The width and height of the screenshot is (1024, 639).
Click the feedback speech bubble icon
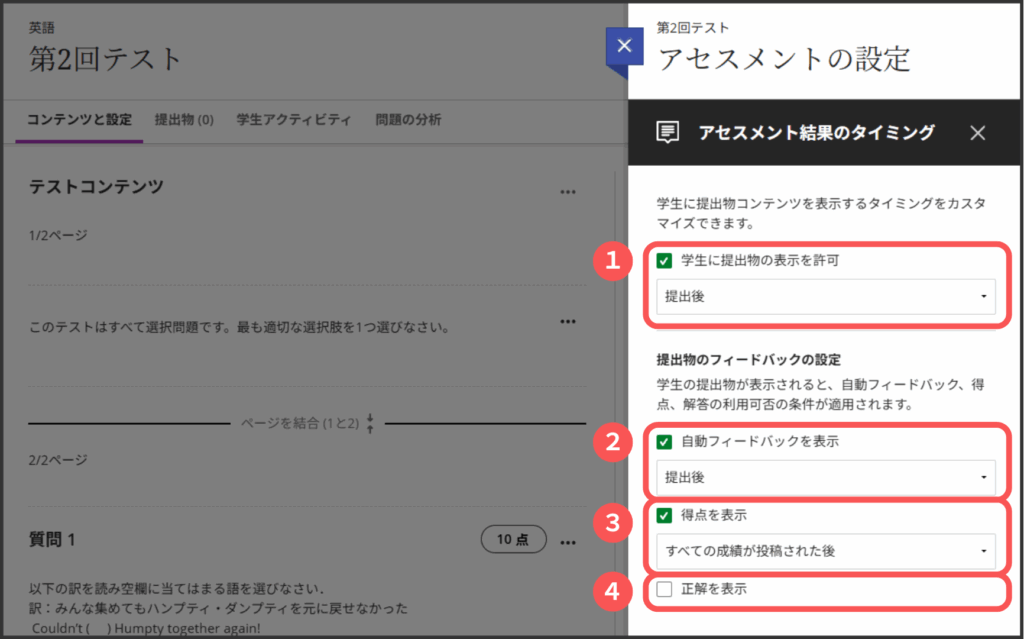click(x=667, y=133)
